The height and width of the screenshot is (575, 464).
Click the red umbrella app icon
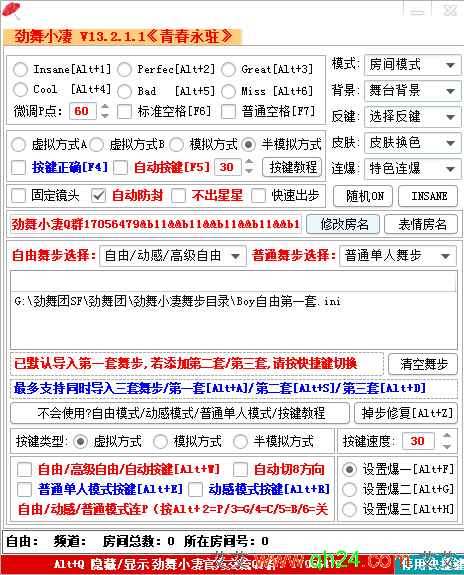coord(11,10)
